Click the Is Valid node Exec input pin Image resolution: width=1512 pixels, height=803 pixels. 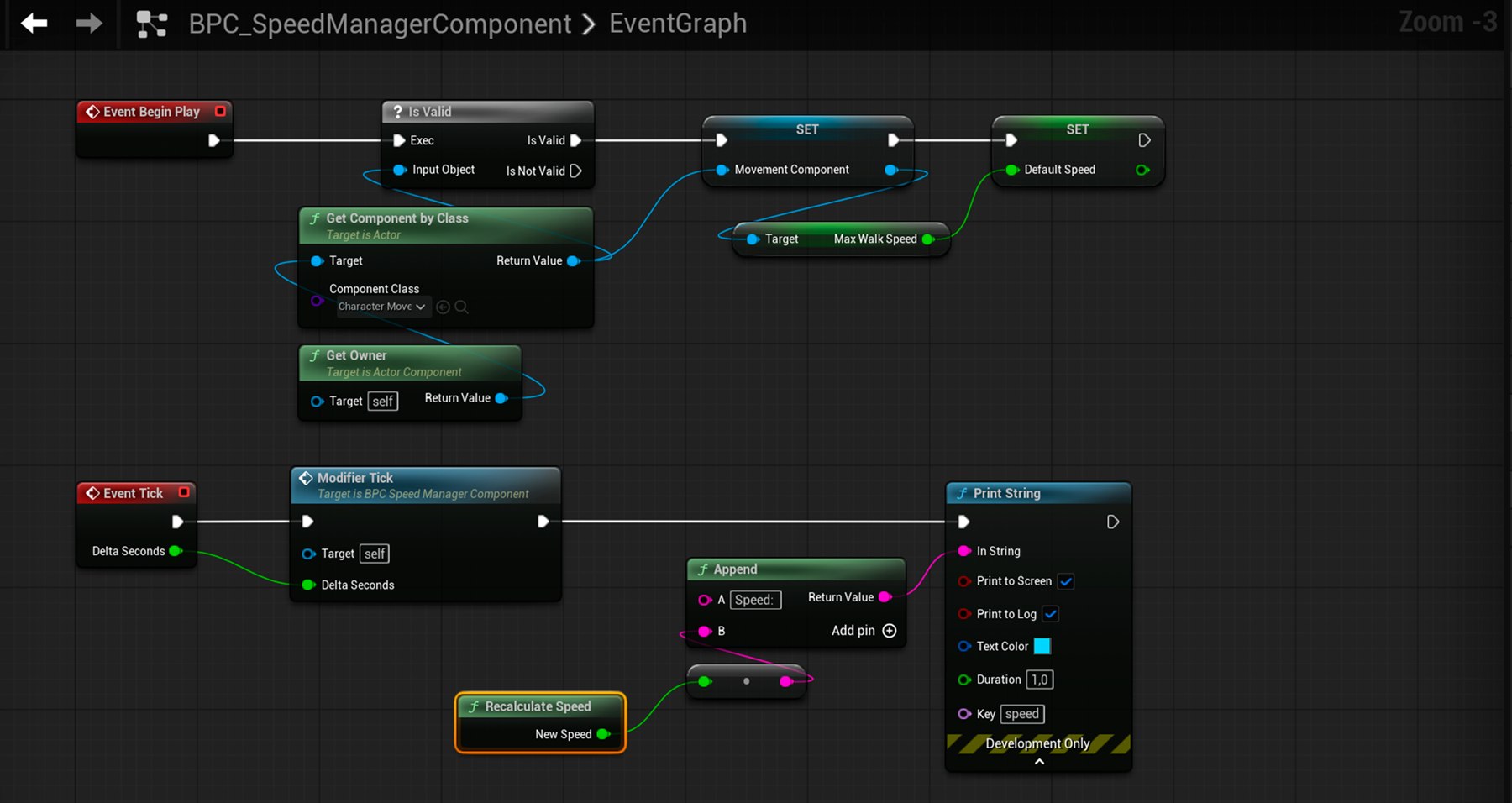pos(399,140)
